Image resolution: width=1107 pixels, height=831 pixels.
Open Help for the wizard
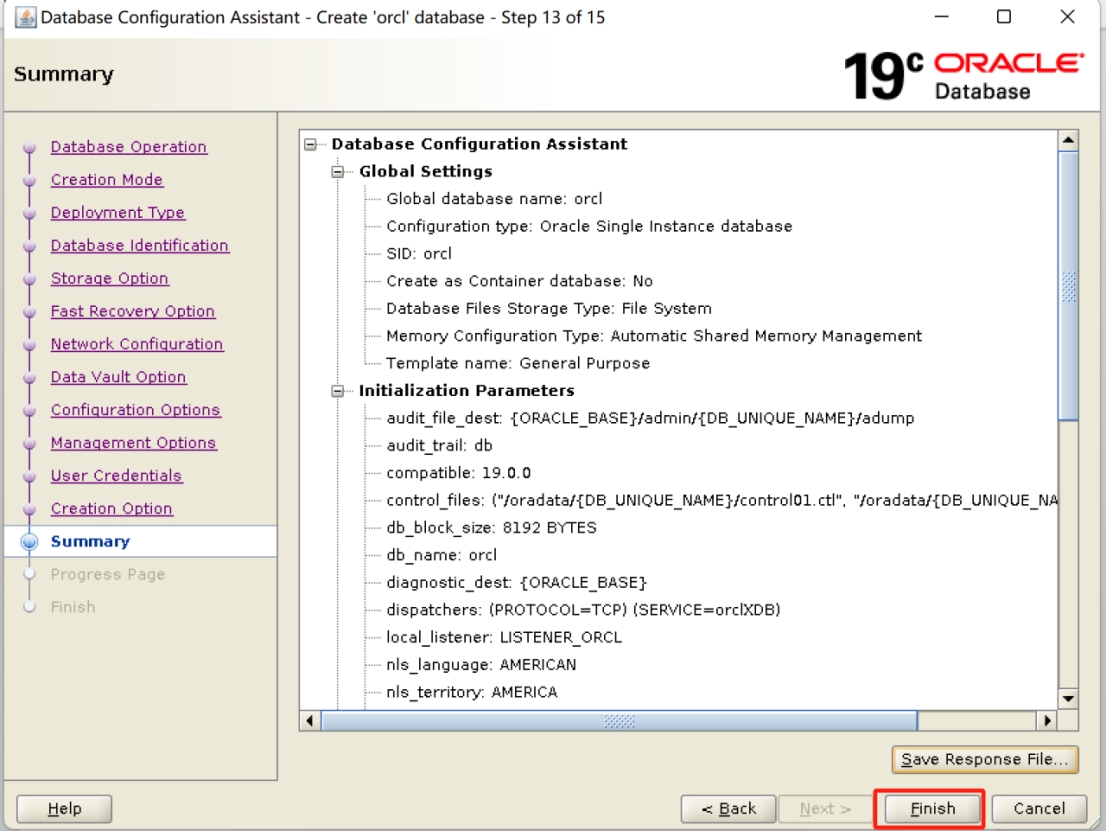pyautogui.click(x=64, y=809)
